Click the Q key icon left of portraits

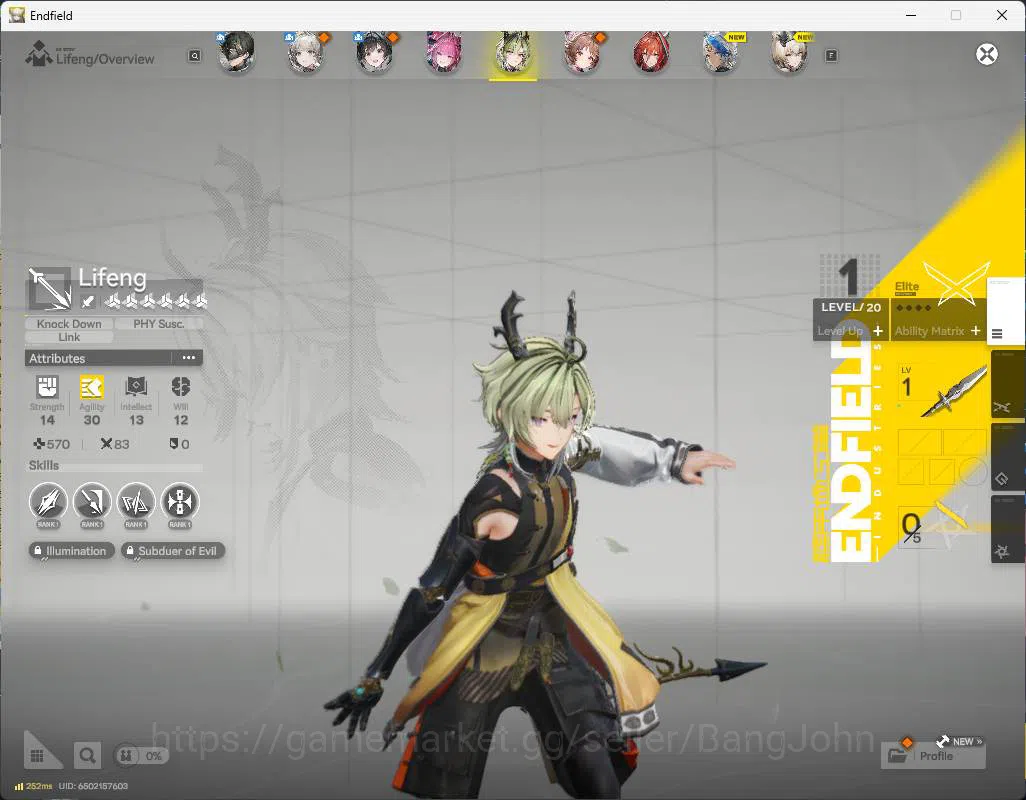point(194,56)
